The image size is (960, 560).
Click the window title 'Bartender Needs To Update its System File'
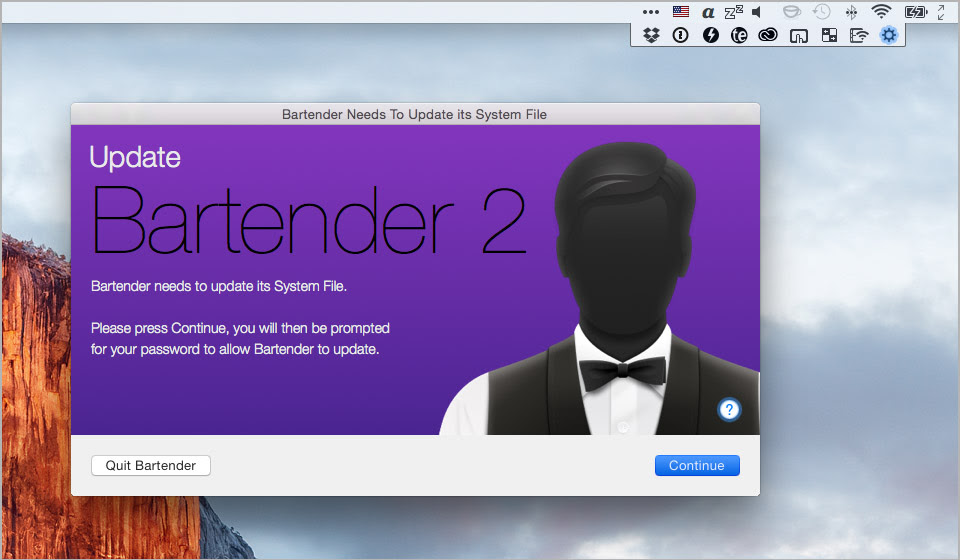click(414, 114)
